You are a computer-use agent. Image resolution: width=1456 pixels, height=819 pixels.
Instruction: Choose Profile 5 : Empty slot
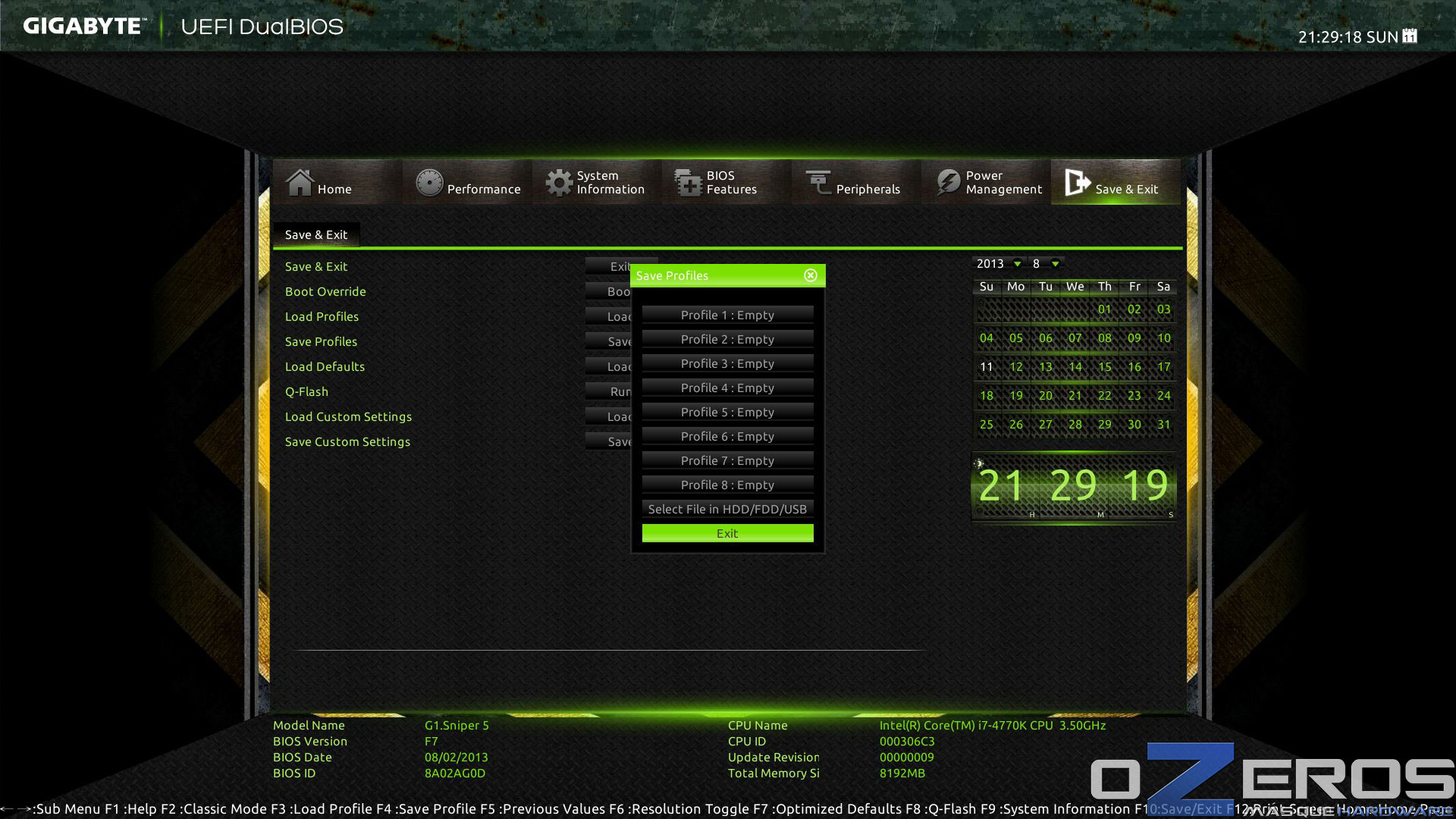tap(727, 412)
